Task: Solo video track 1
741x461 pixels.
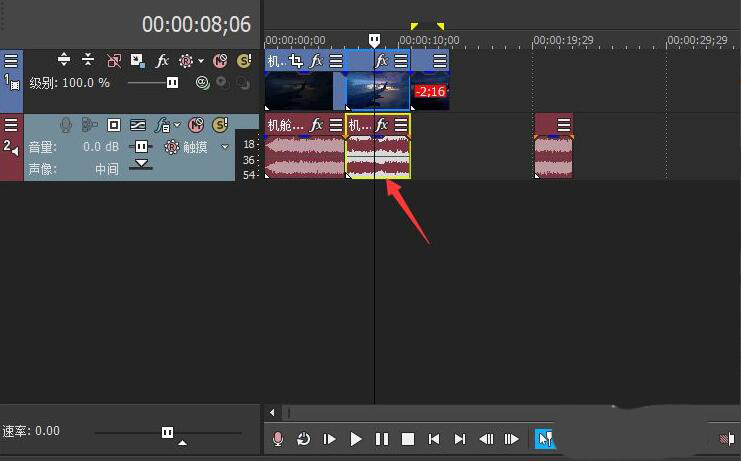Action: [x=244, y=61]
